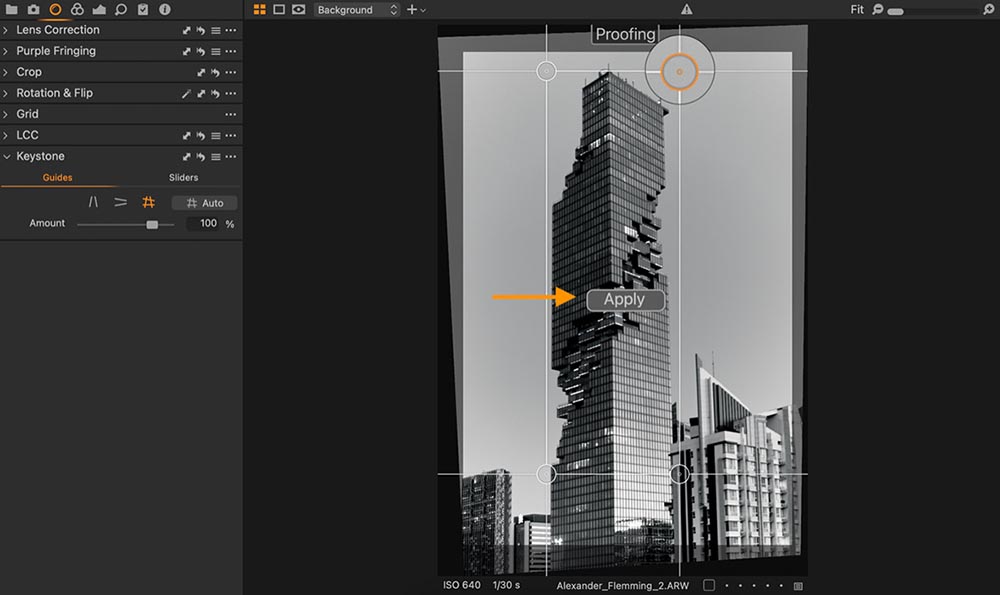Select the Lens circle tool tab
1000x595 pixels.
55,10
